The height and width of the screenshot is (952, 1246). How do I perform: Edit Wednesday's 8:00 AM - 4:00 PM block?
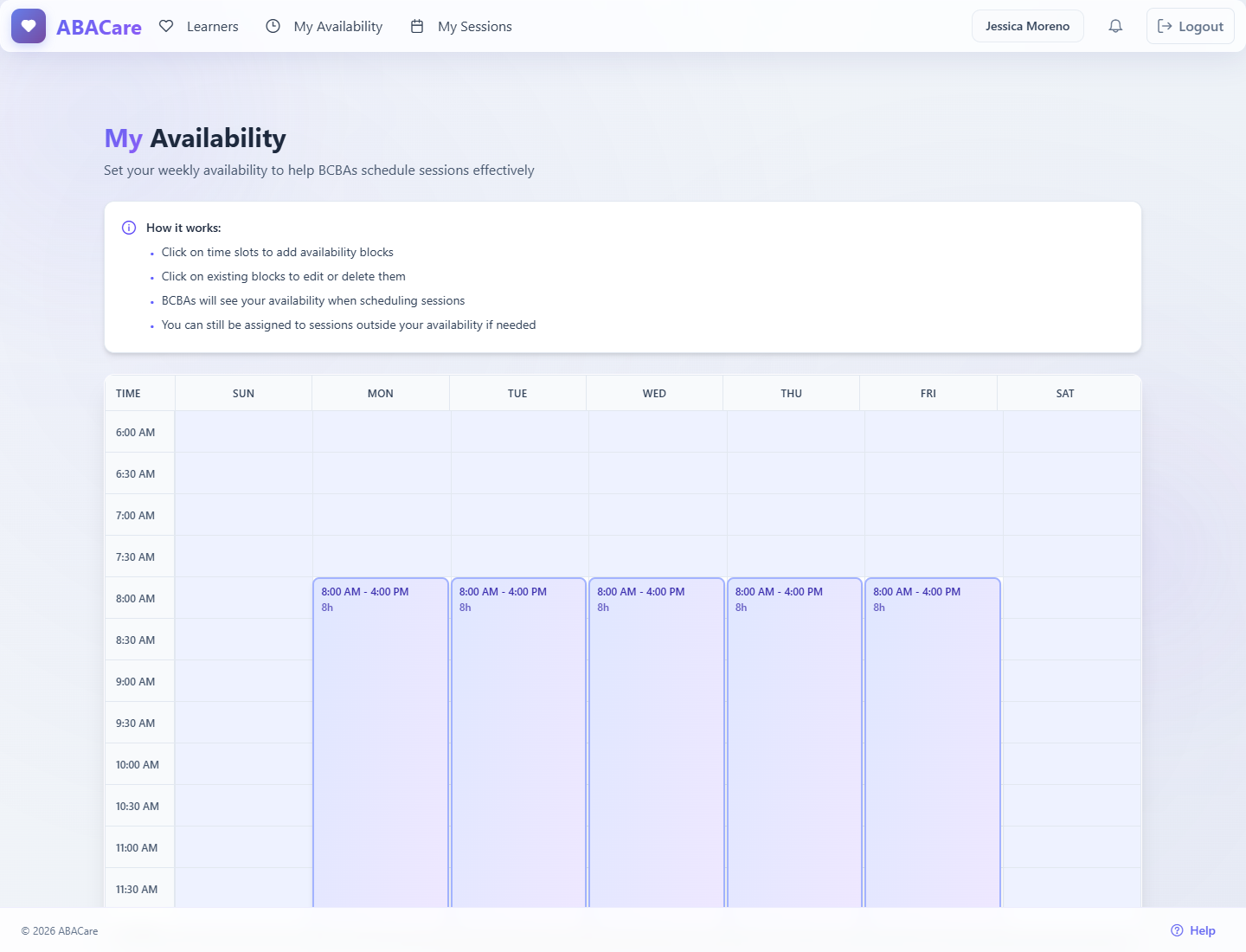pos(657,743)
